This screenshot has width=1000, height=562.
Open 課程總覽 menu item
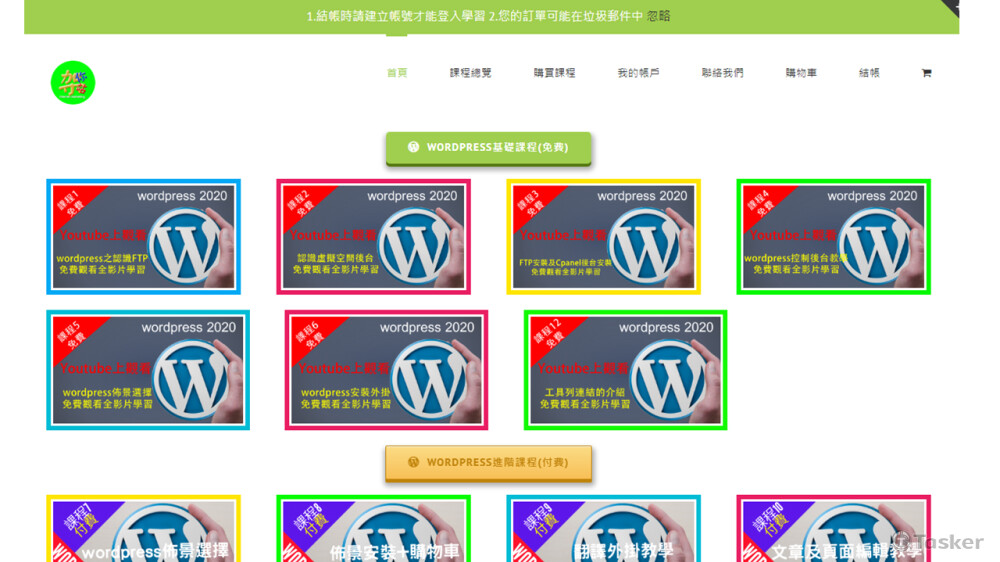coord(470,73)
